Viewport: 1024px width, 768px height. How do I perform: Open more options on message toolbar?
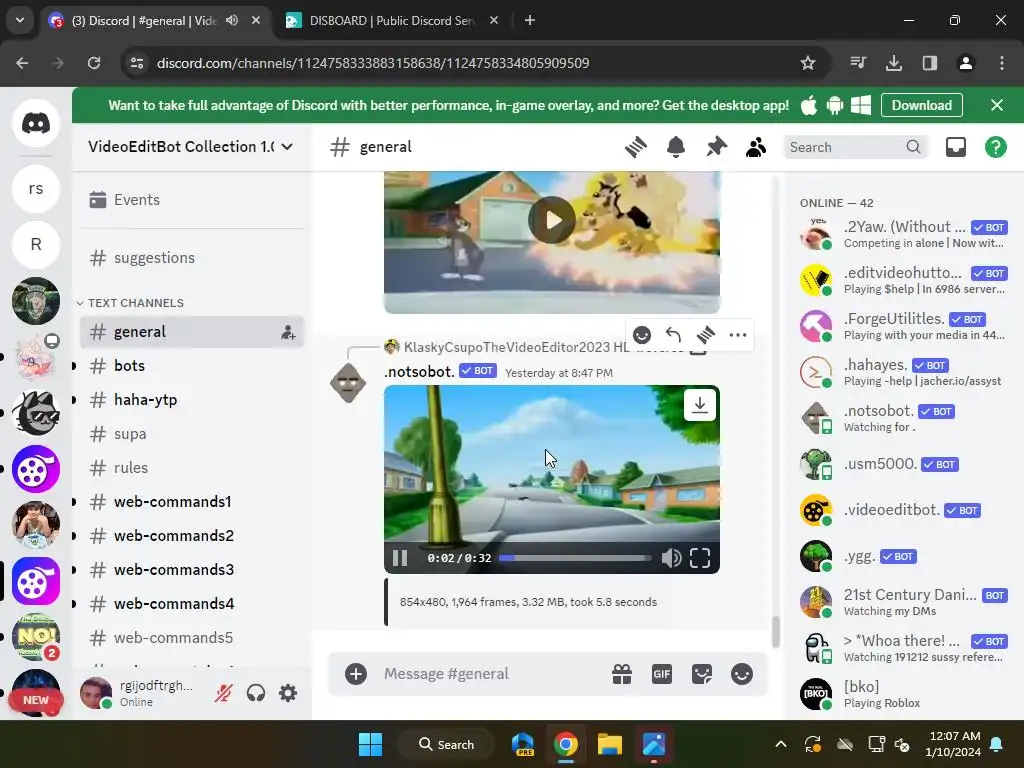pos(737,335)
